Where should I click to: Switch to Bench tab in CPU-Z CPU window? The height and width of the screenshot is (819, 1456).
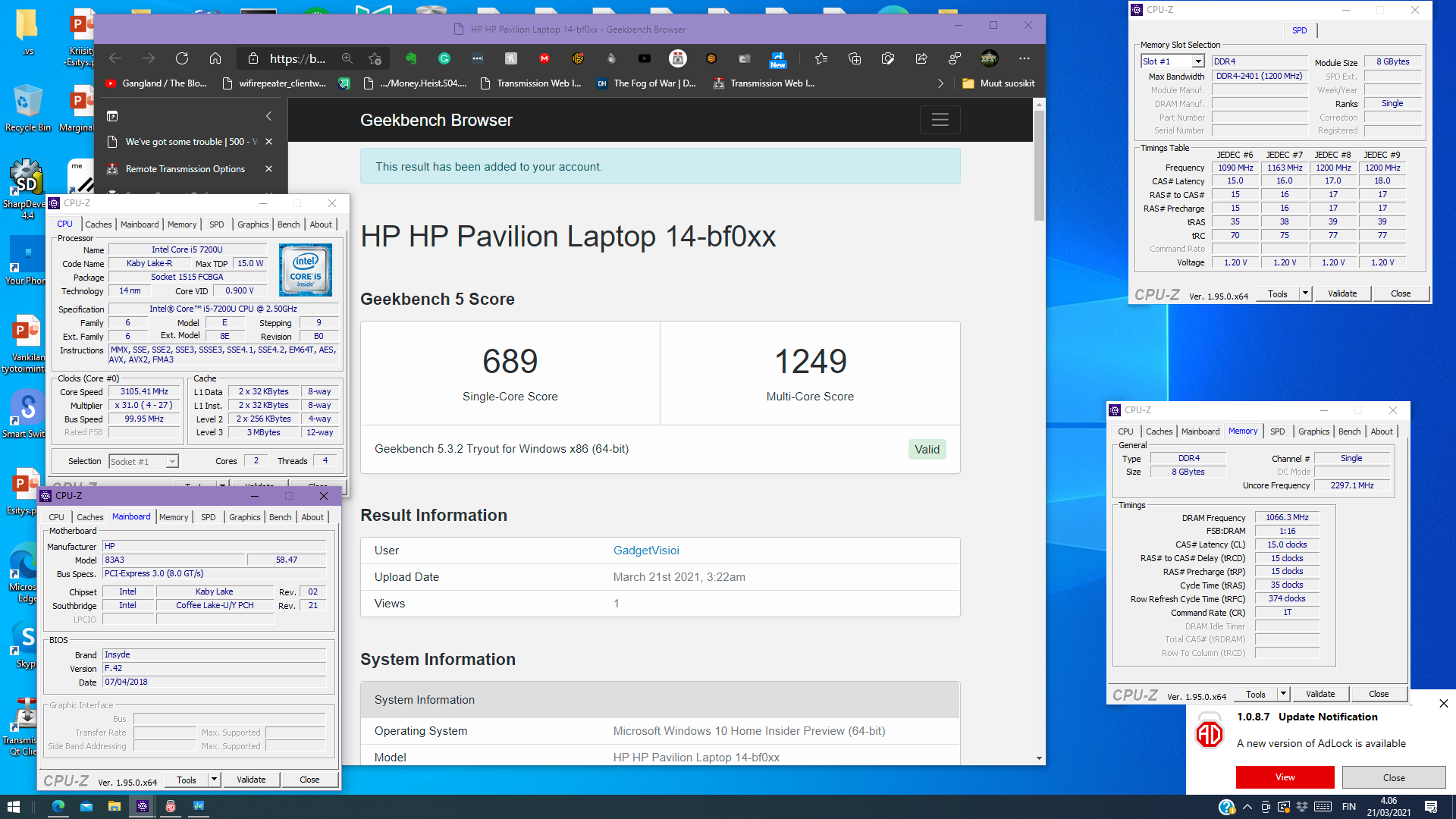288,224
